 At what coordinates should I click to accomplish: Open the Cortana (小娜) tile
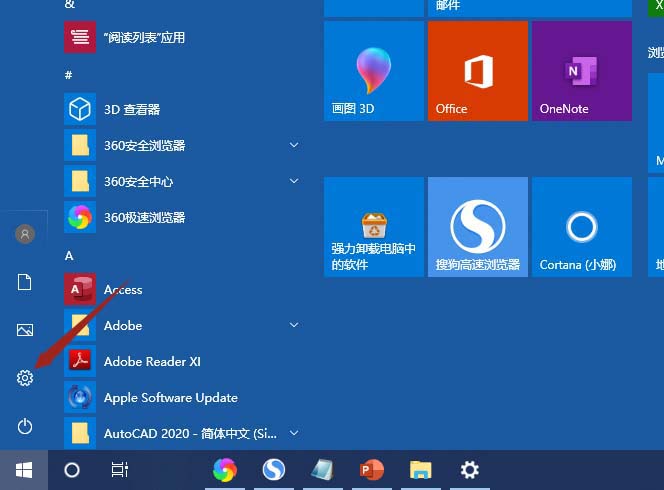pos(582,227)
